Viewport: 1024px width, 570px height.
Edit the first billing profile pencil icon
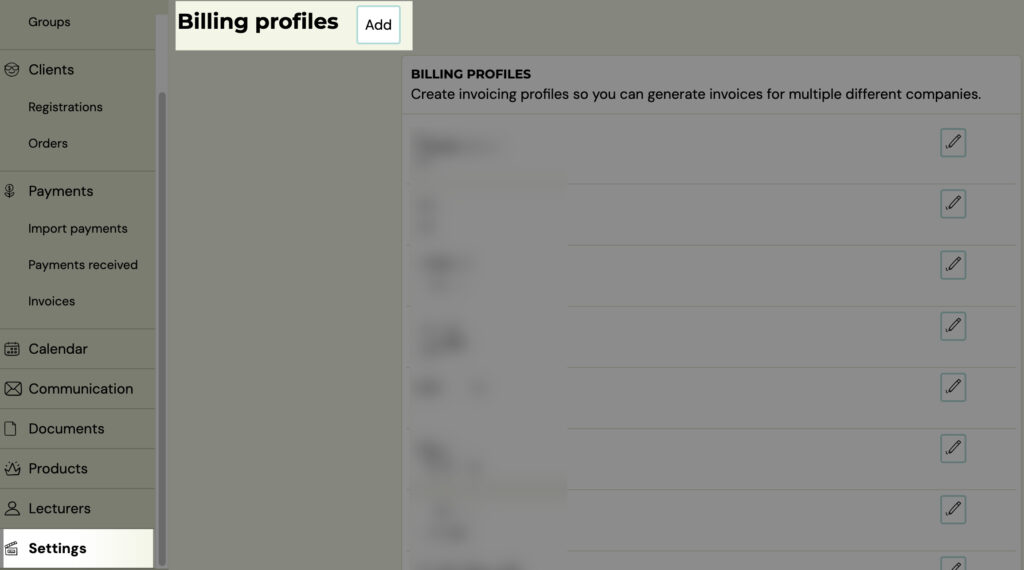click(953, 142)
